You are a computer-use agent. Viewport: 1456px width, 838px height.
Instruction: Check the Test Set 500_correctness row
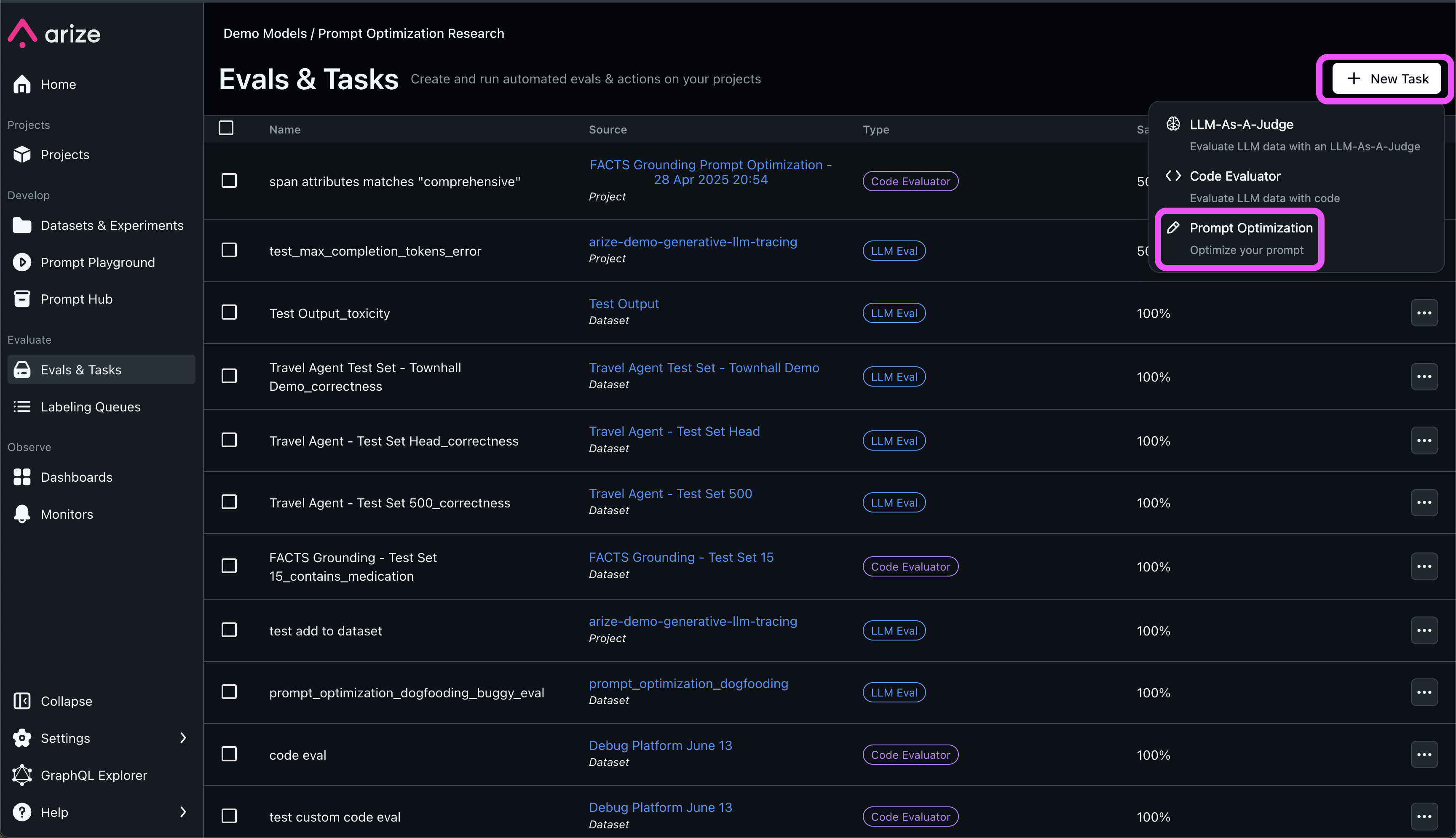pyautogui.click(x=229, y=502)
